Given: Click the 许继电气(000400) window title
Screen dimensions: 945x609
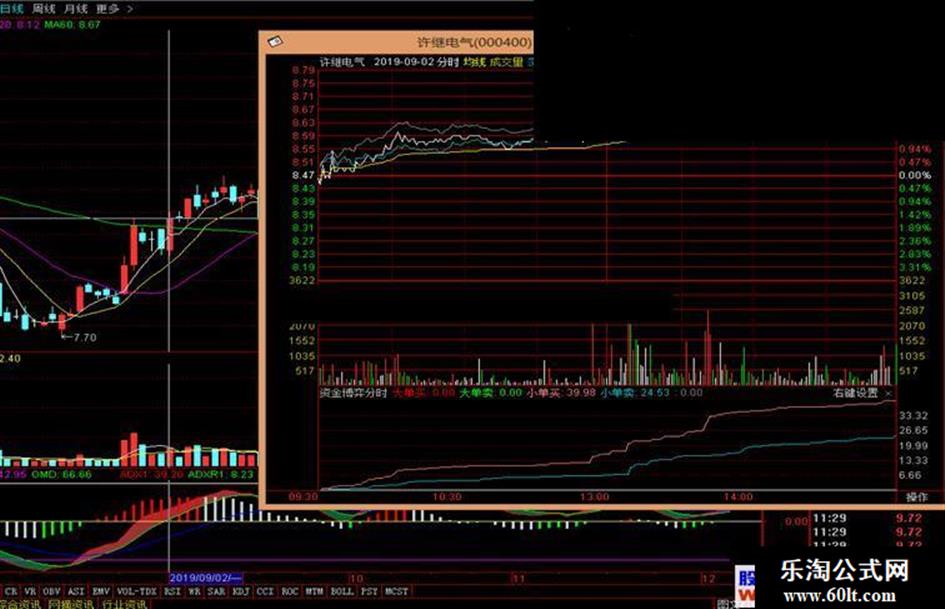Looking at the screenshot, I should [x=474, y=42].
